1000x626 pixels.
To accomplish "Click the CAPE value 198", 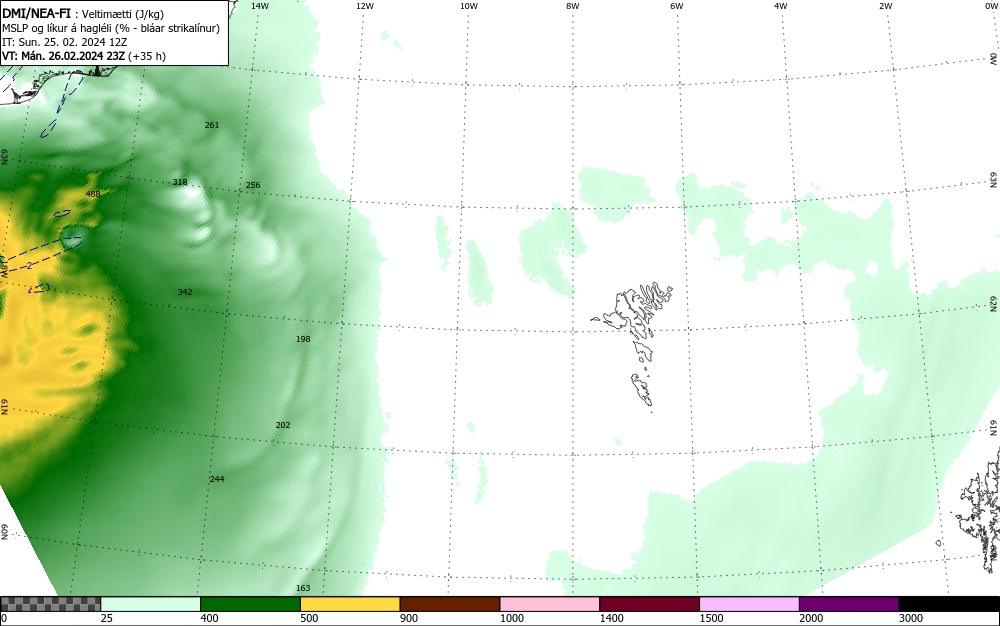I will 303,339.
